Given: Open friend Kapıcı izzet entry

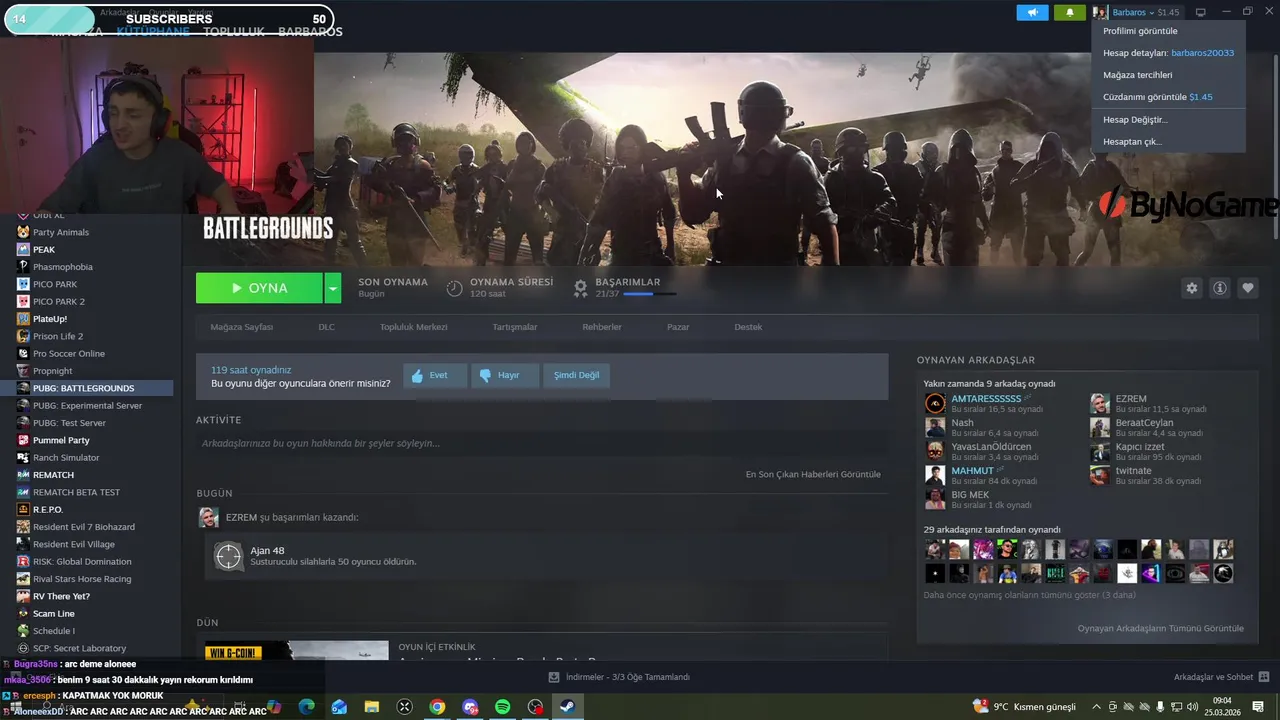Looking at the screenshot, I should [1140, 446].
